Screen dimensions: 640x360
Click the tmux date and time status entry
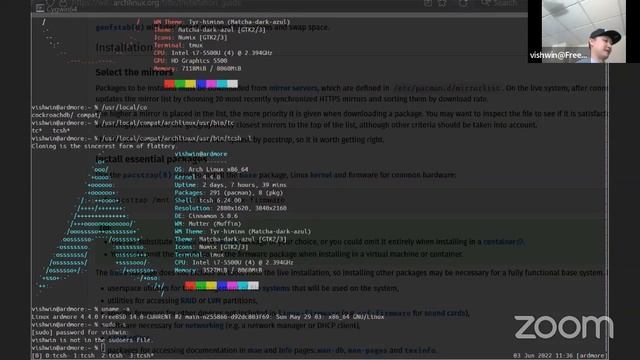pyautogui.click(x=543, y=356)
